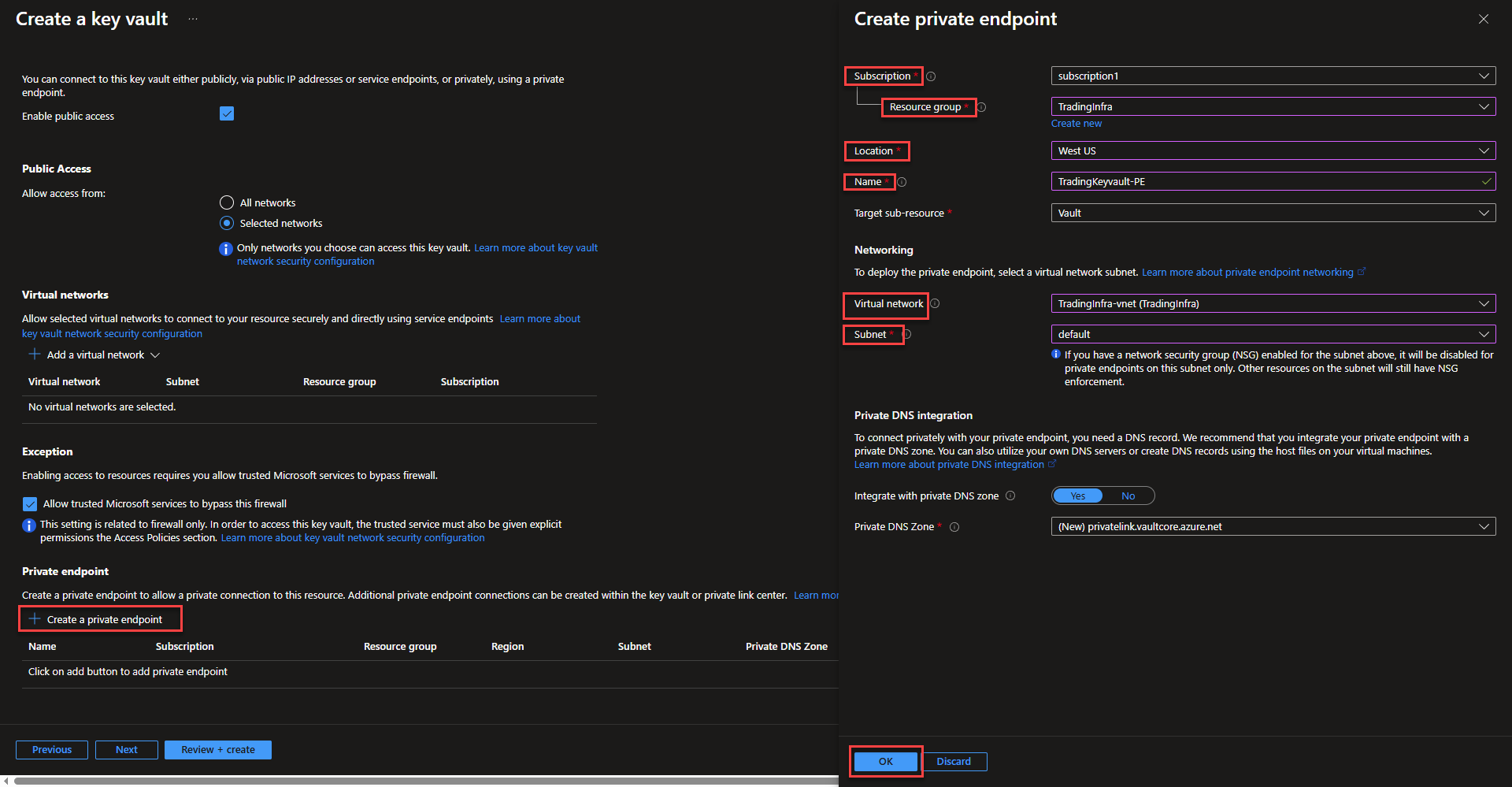Click the info icon beside Resource group

981,107
